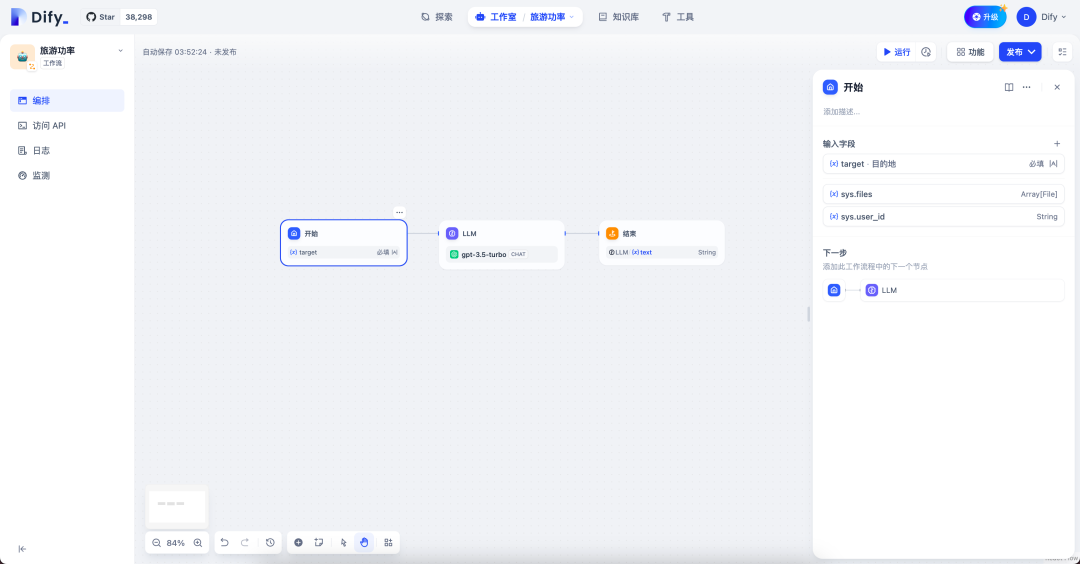Click the 运行 run button
Screen dimensions: 1080x564
897,52
